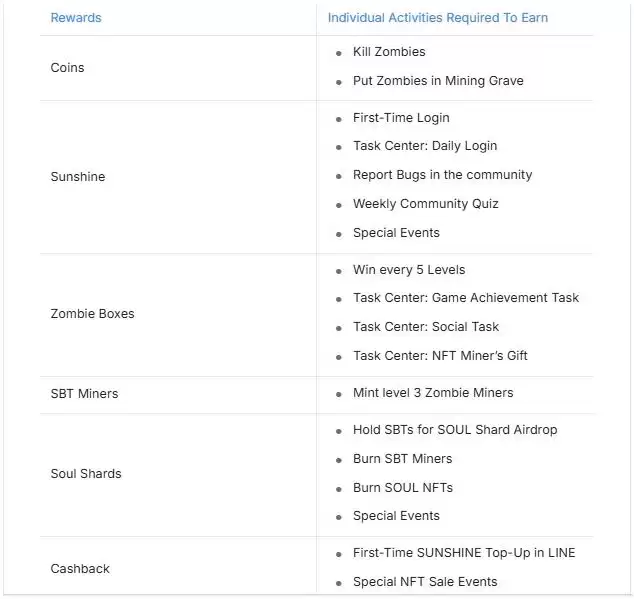Click Report Bugs in the community
Viewport: 634px width, 599px height.
click(442, 175)
